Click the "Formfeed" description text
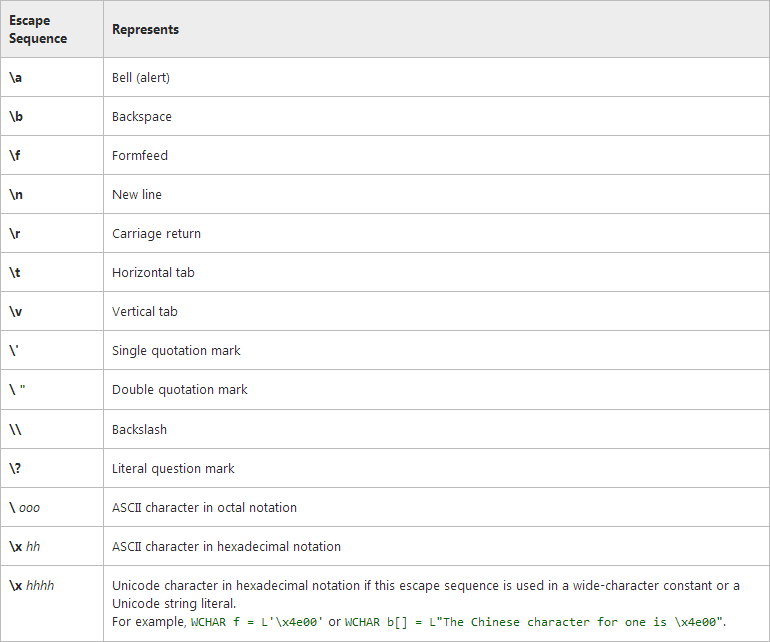The height and width of the screenshot is (642, 770). (x=140, y=155)
